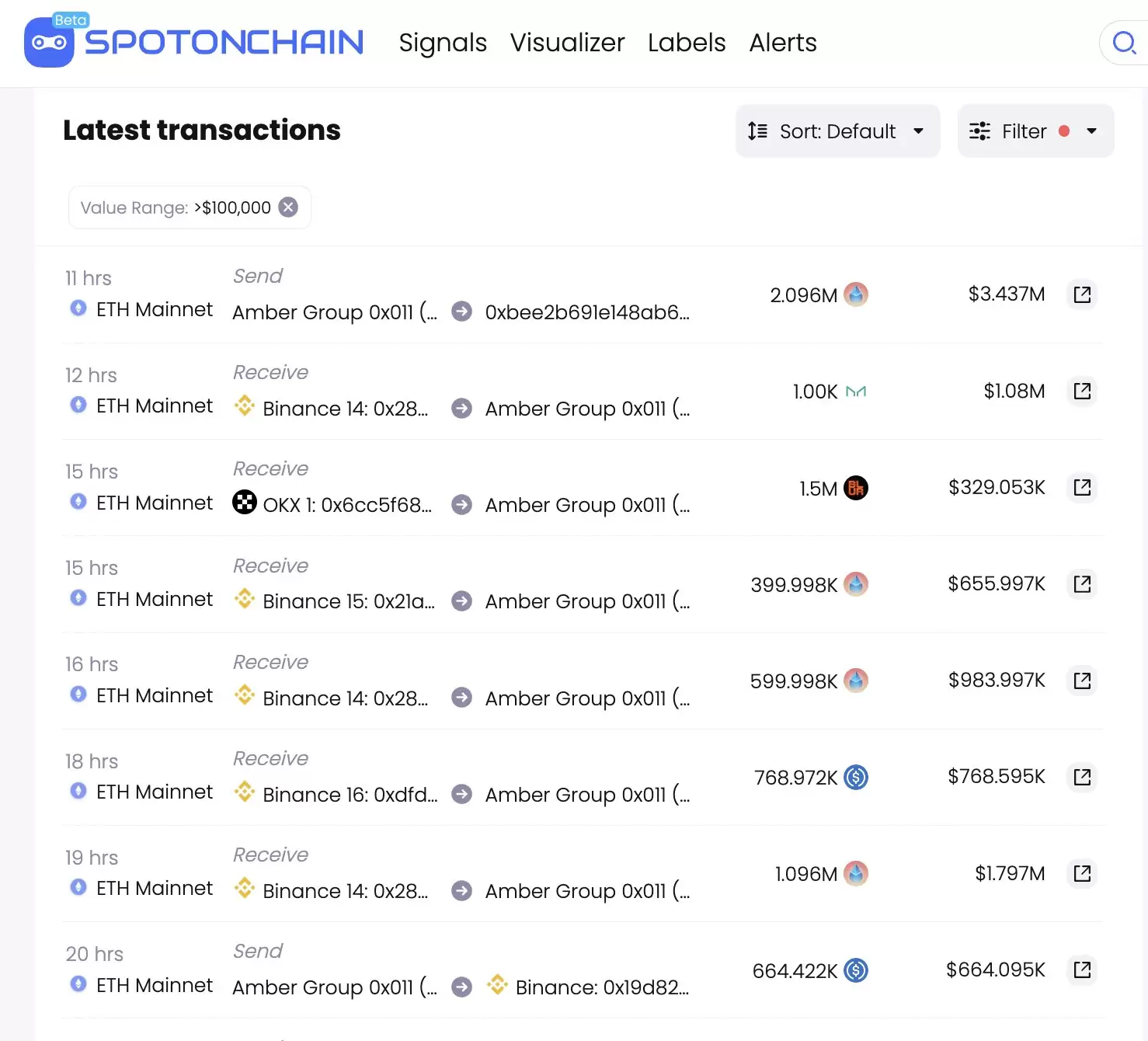Image resolution: width=1148 pixels, height=1041 pixels.
Task: Open external link for the $1.797M transaction
Action: pyautogui.click(x=1082, y=873)
